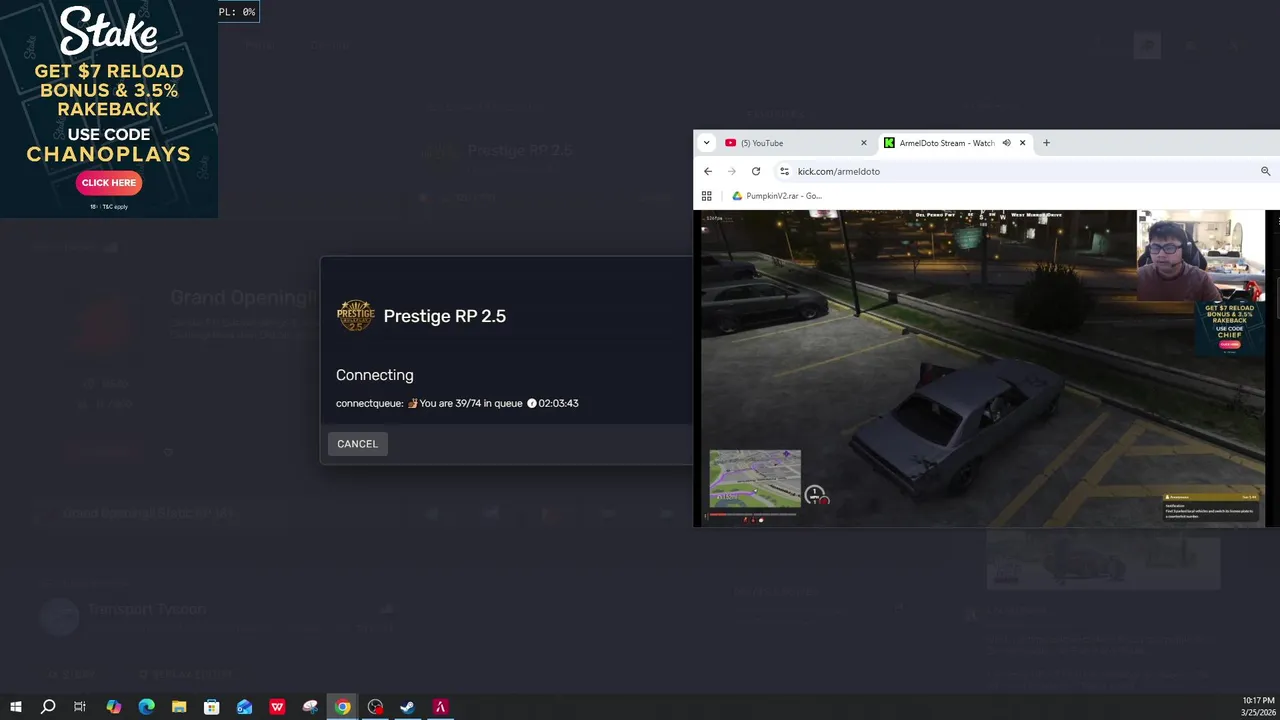Click the 'CLICK HERE' button on Stake ad

pyautogui.click(x=109, y=183)
